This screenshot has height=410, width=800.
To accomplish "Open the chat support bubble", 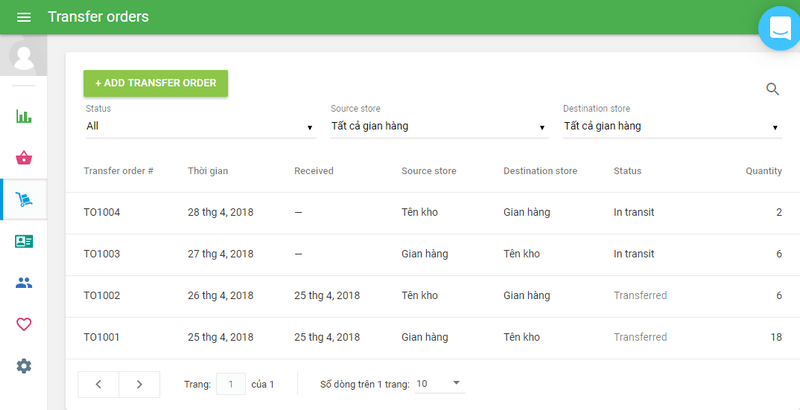I will (780, 29).
